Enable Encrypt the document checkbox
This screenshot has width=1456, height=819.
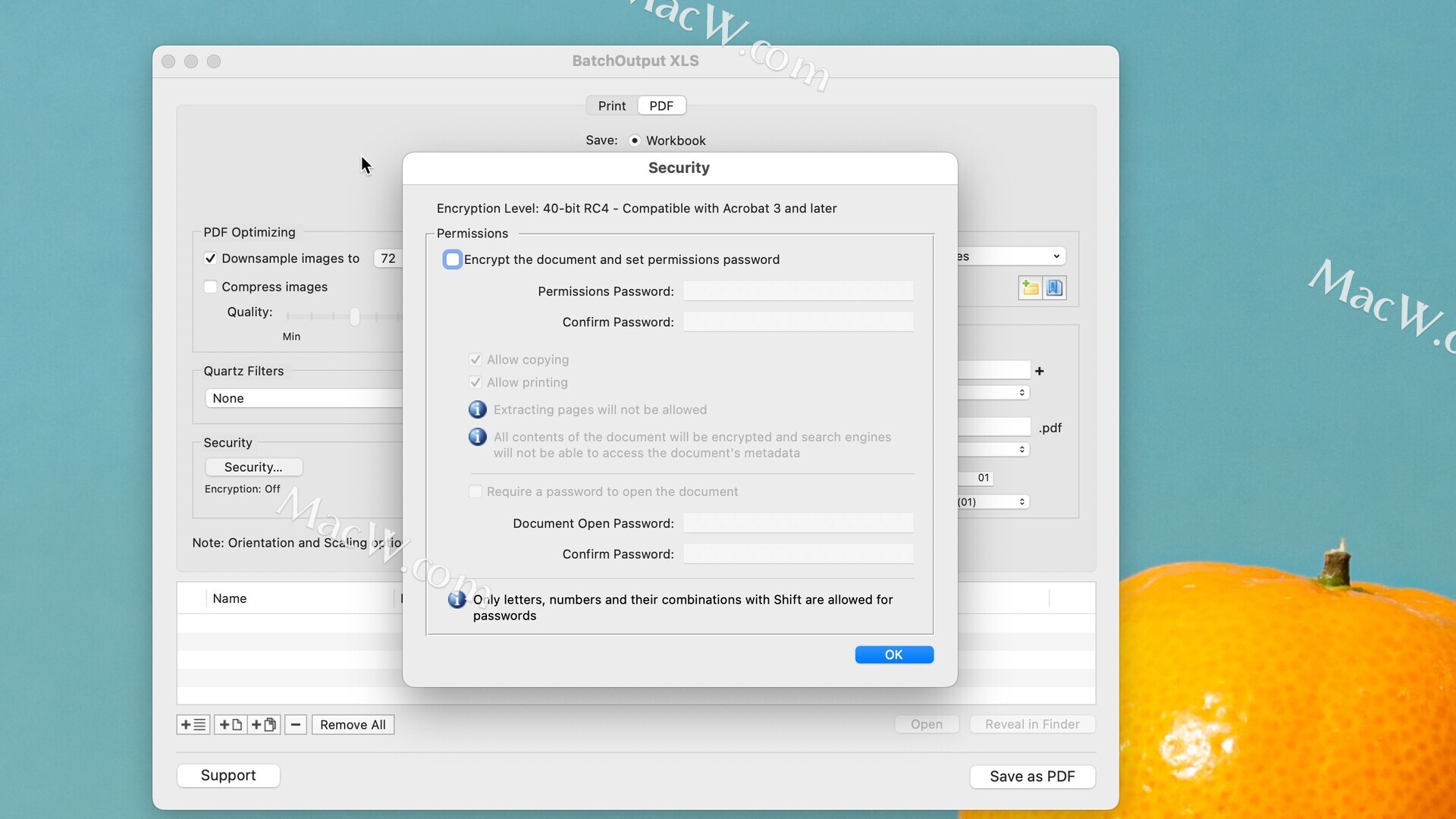pos(453,259)
